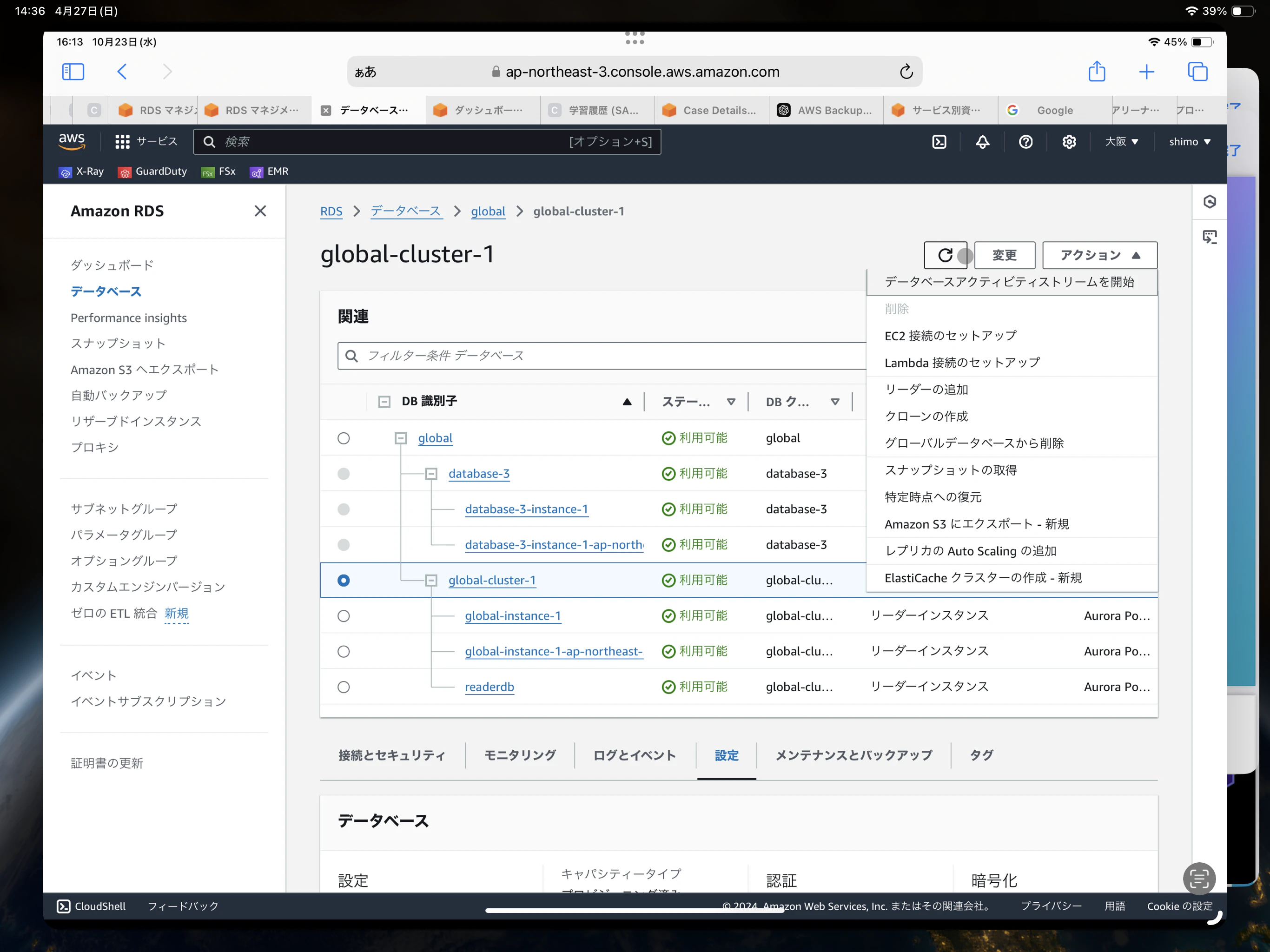
Task: Open settings gear icon
Action: pos(1068,142)
